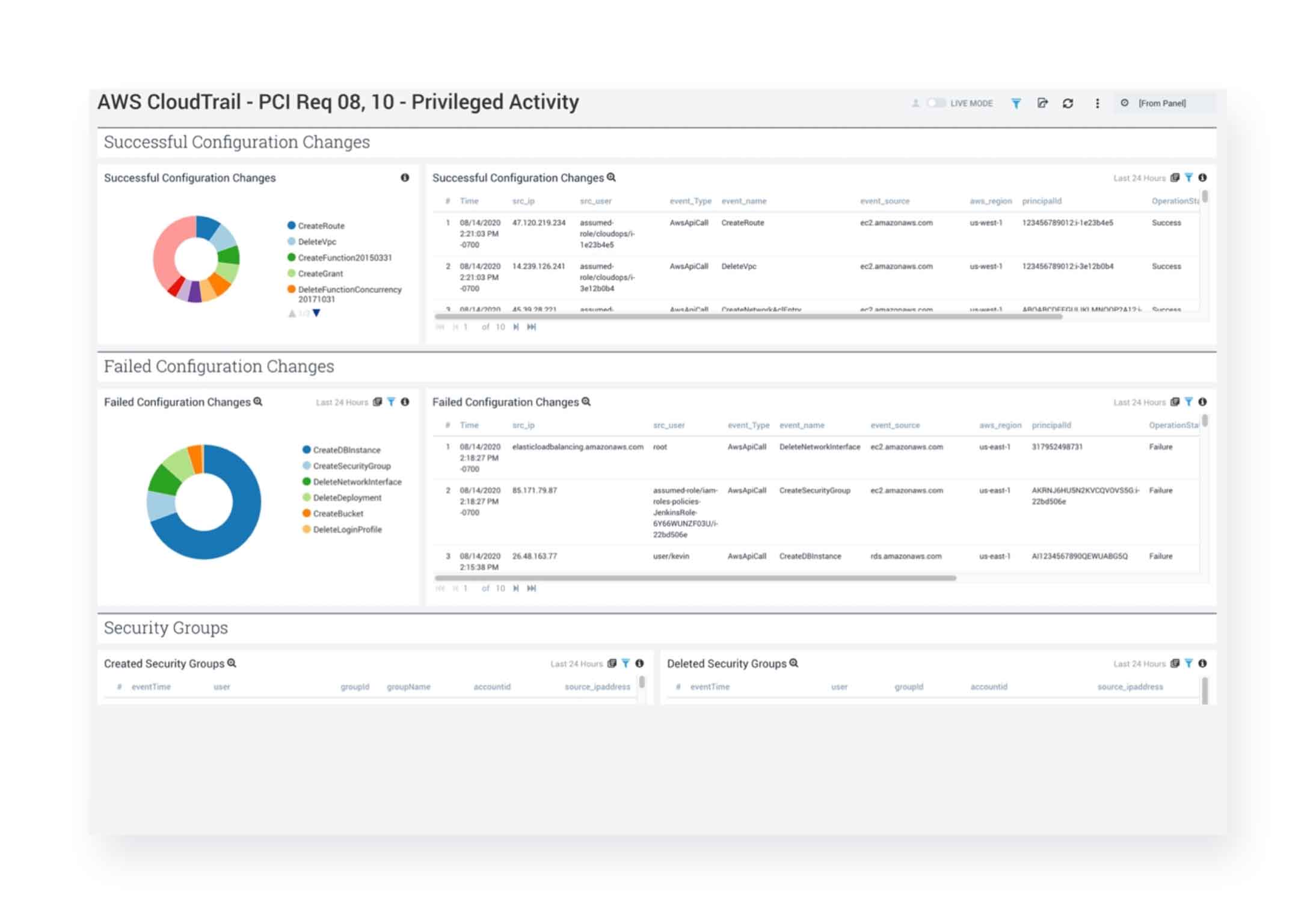Click filter icon on Failed Configuration Changes donut panel
The width and height of the screenshot is (1316, 924).
(x=391, y=402)
